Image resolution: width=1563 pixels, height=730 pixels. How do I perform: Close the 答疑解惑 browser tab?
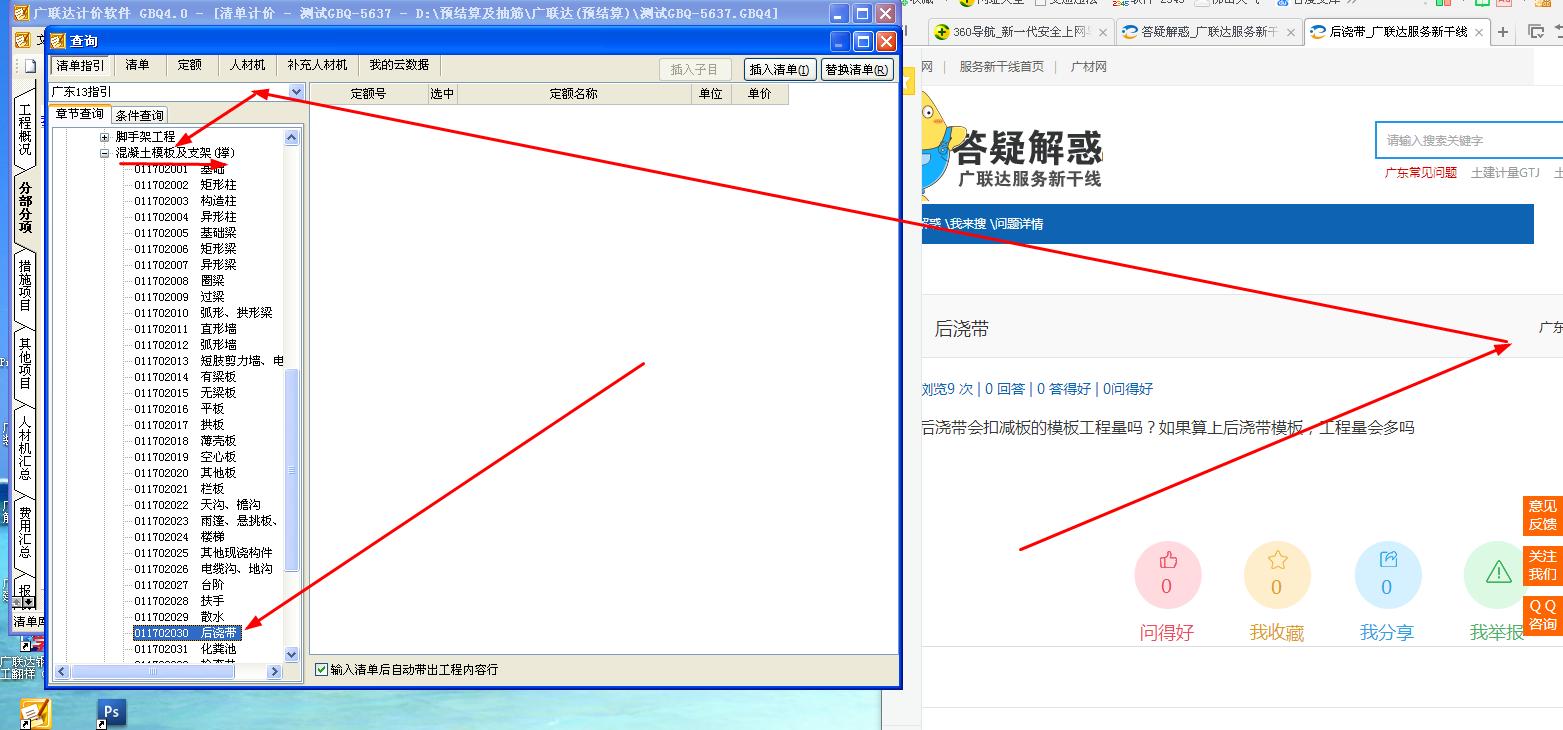[1290, 32]
